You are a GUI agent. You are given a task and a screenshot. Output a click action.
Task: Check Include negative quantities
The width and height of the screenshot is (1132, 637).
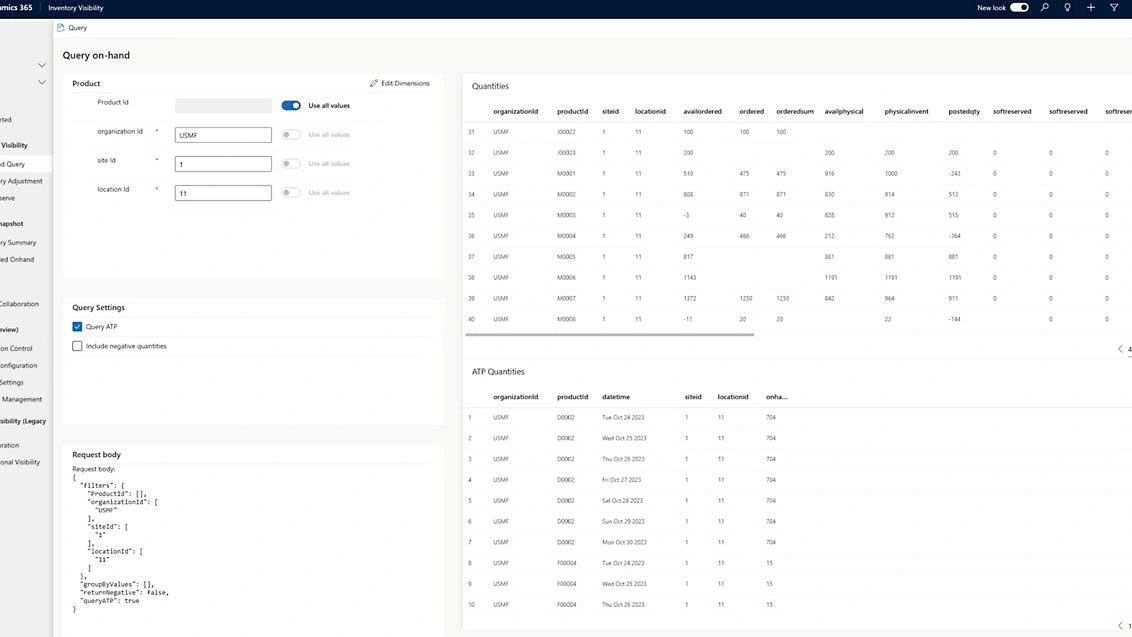(78, 346)
